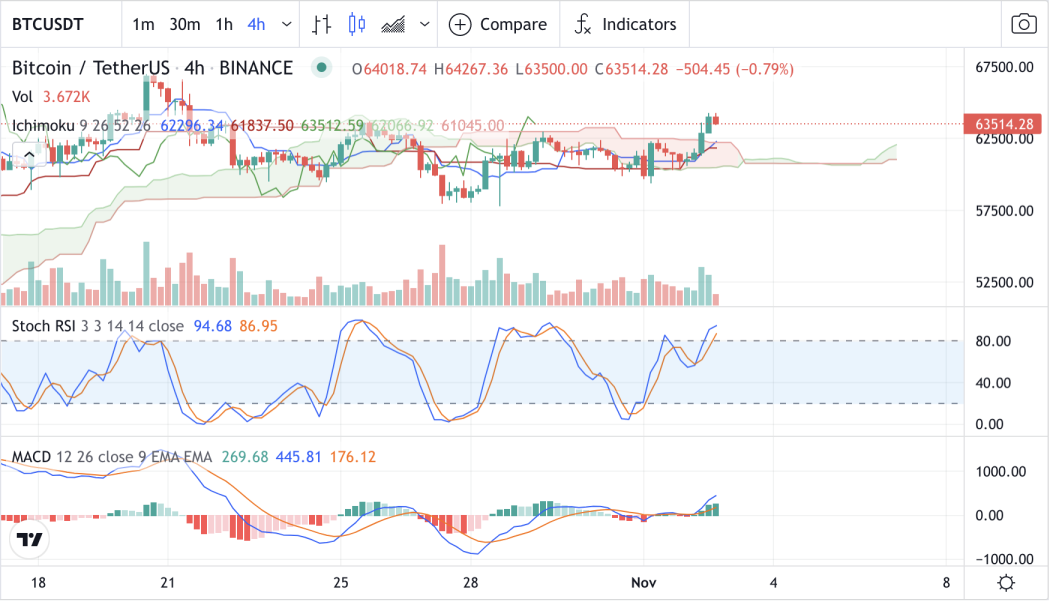This screenshot has width=1050, height=605.
Task: Click the Bitcoin / TetherUS title
Action: [90, 68]
